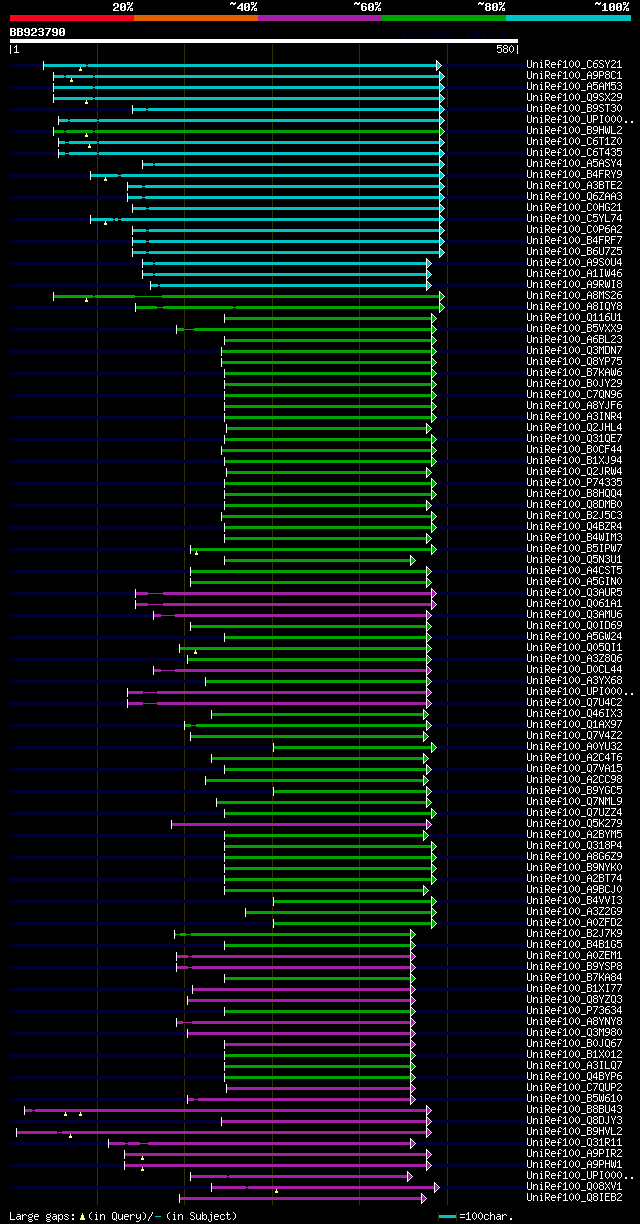Image resolution: width=640 pixels, height=1224 pixels.
Task: Open hit UniRef100_A5AM53
Action: (x=574, y=86)
